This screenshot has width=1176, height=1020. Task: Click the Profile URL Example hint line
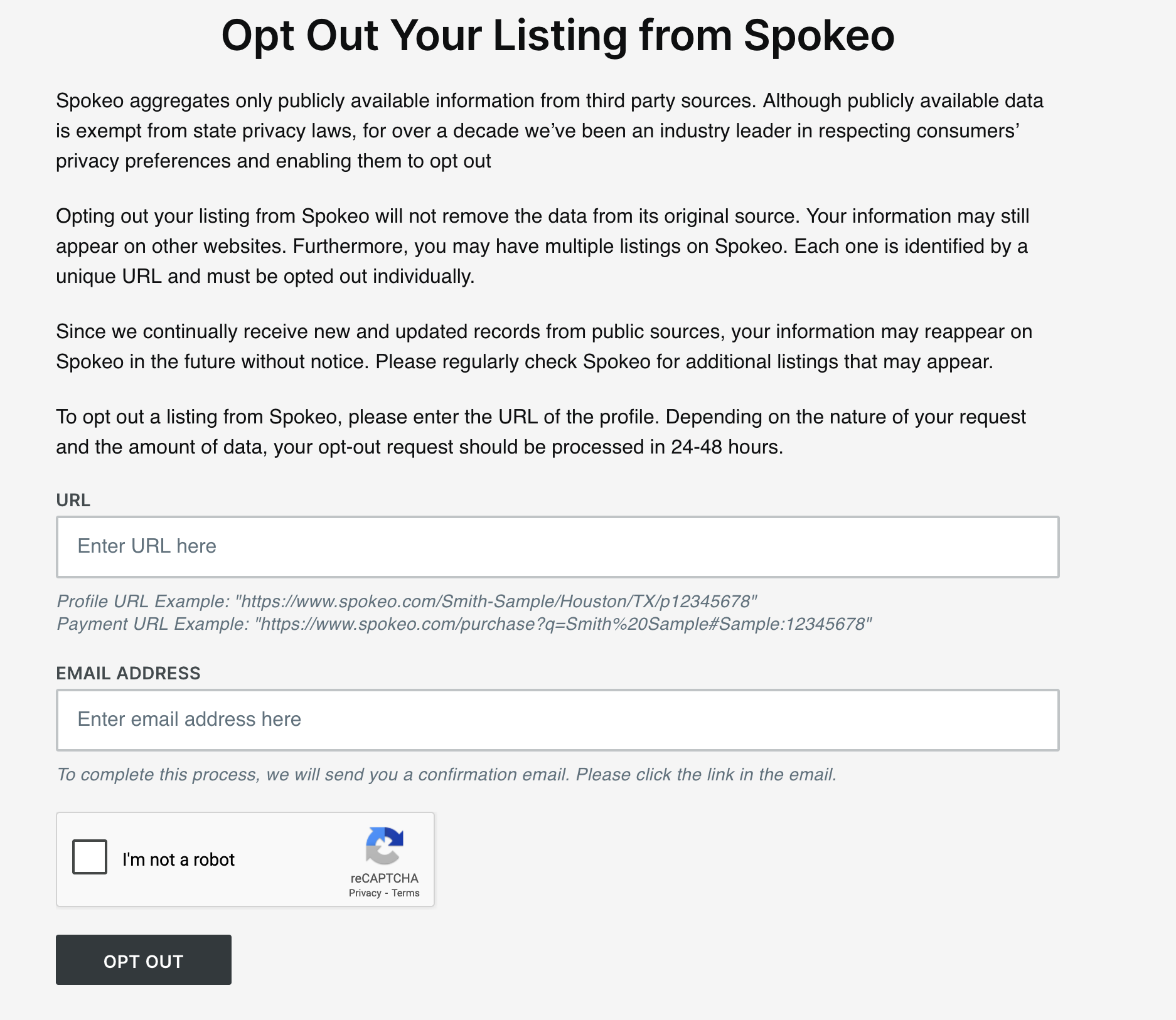(407, 601)
